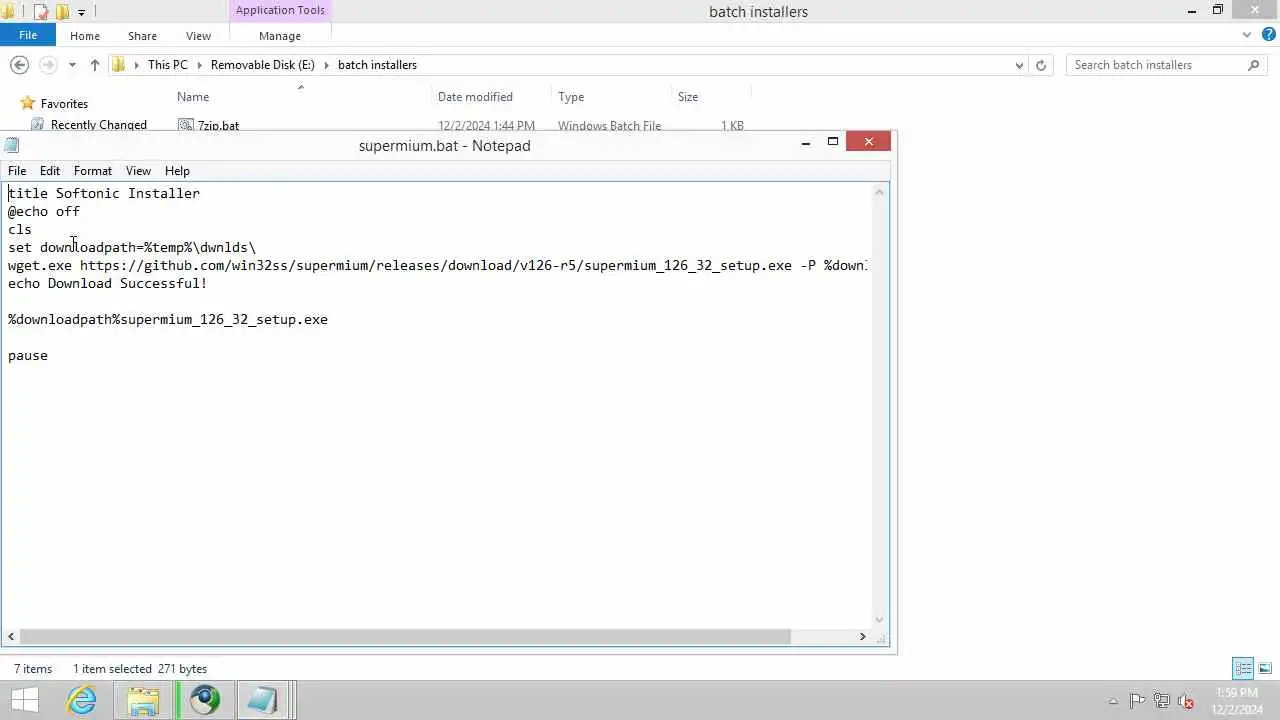The image size is (1280, 720).
Task: Switch to Details view in status bar
Action: 1243,668
